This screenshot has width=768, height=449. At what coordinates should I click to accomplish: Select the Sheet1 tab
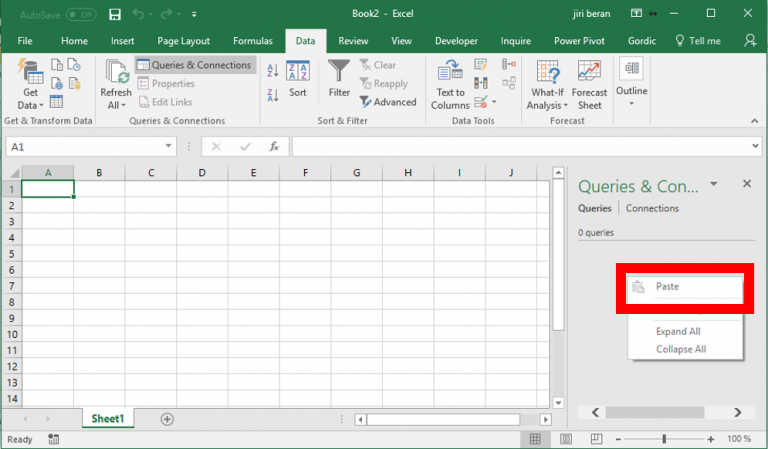click(x=108, y=419)
